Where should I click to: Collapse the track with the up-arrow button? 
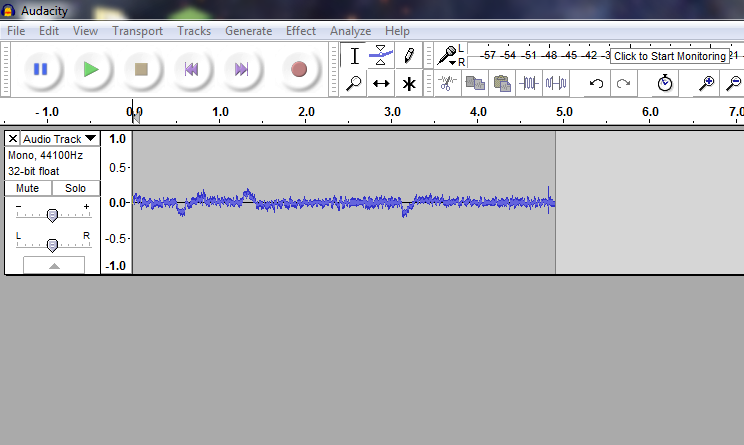54,265
